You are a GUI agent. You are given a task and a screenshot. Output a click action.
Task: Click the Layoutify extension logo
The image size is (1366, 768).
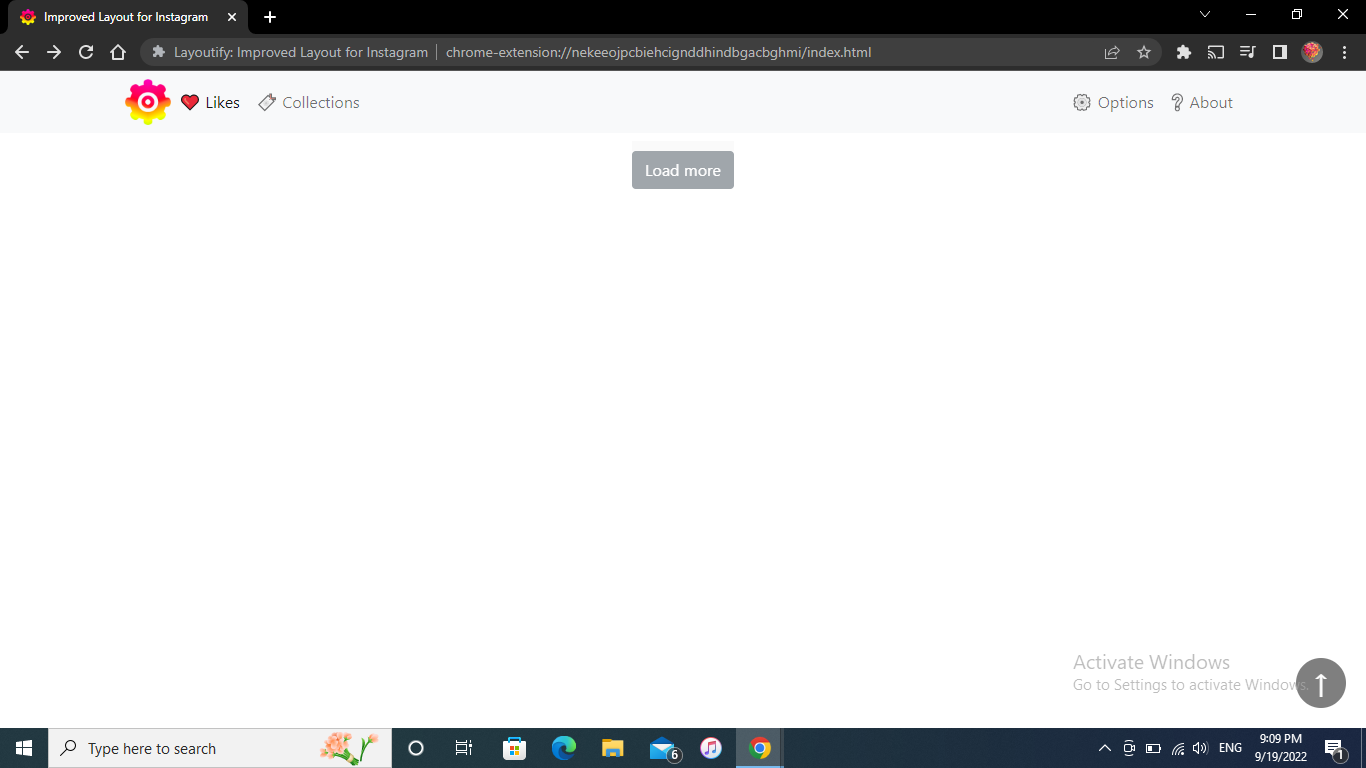(x=147, y=101)
